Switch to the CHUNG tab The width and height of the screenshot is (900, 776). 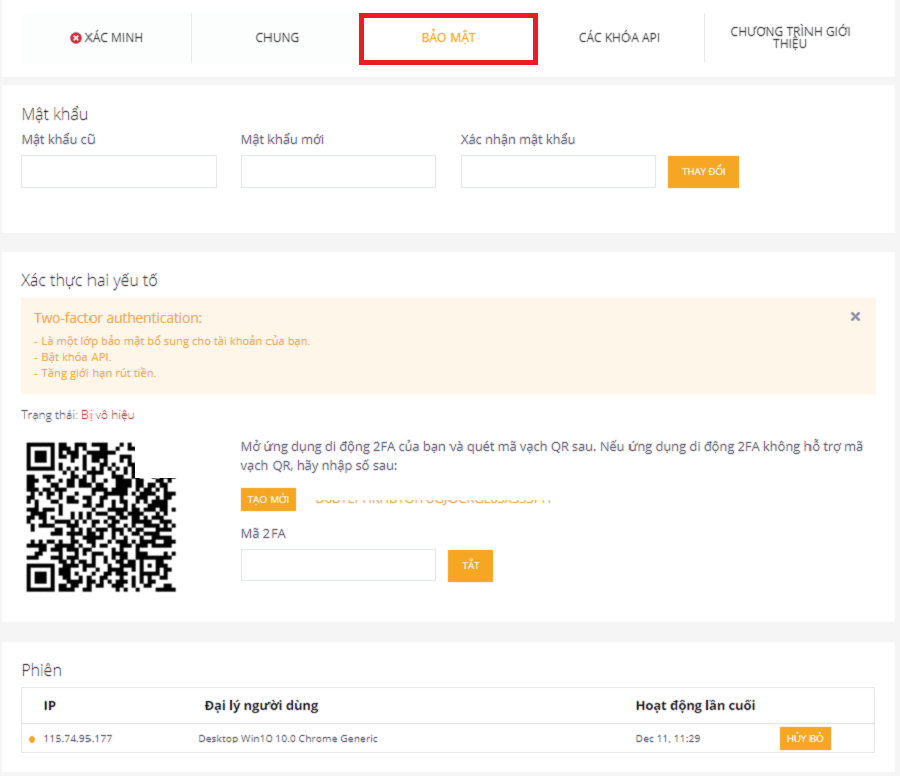click(277, 38)
